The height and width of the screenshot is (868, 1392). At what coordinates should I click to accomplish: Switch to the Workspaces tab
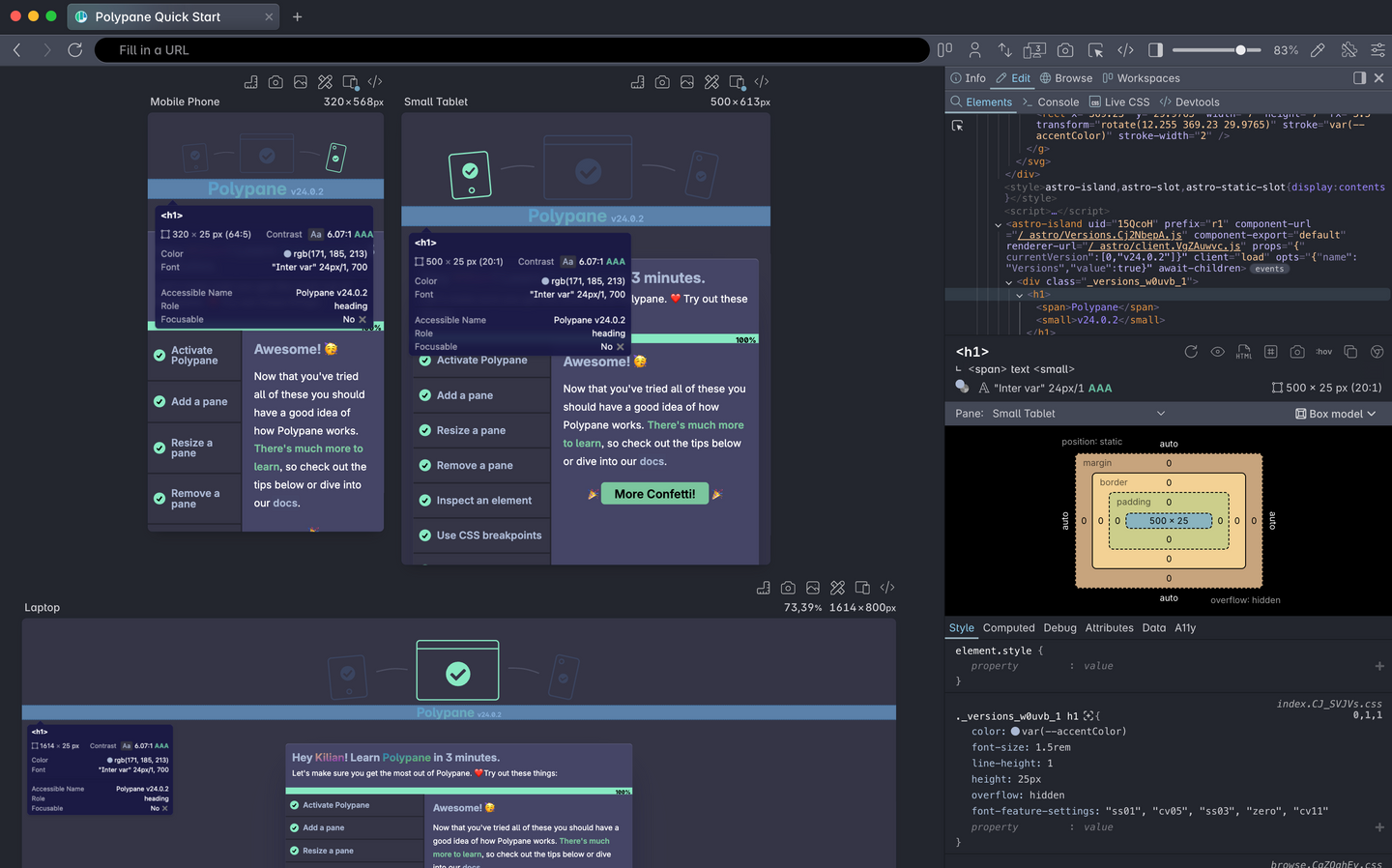[x=1141, y=78]
